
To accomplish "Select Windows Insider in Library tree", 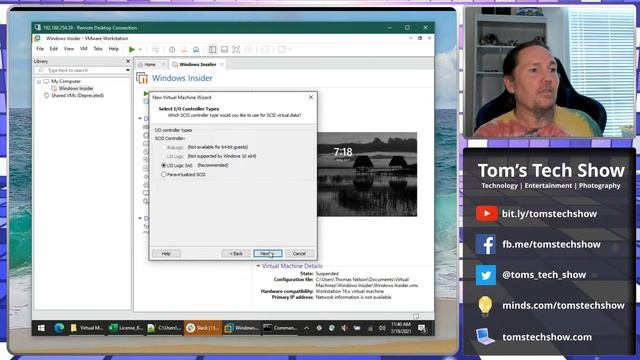I will 76,88.
